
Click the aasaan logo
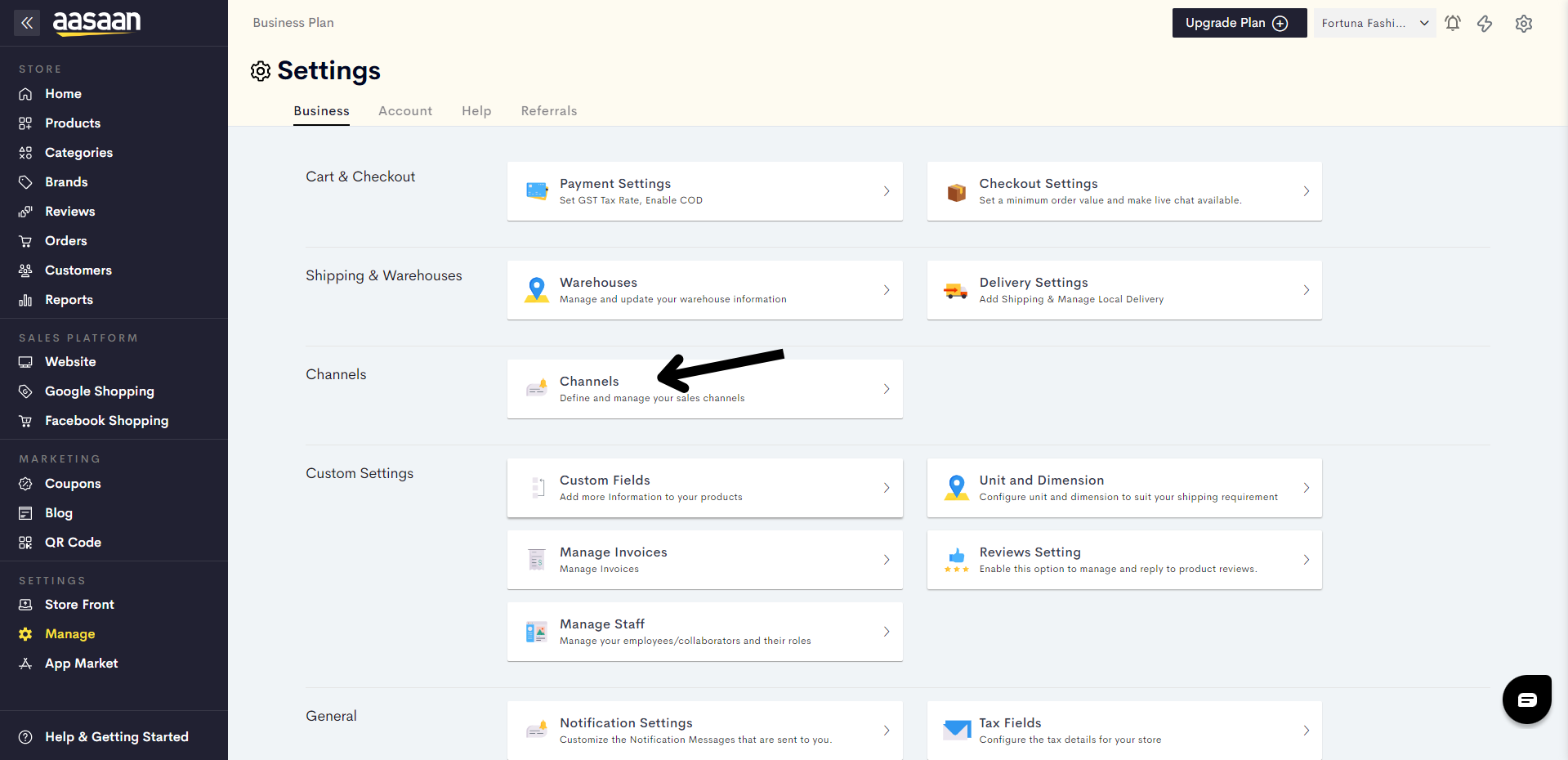(x=96, y=22)
